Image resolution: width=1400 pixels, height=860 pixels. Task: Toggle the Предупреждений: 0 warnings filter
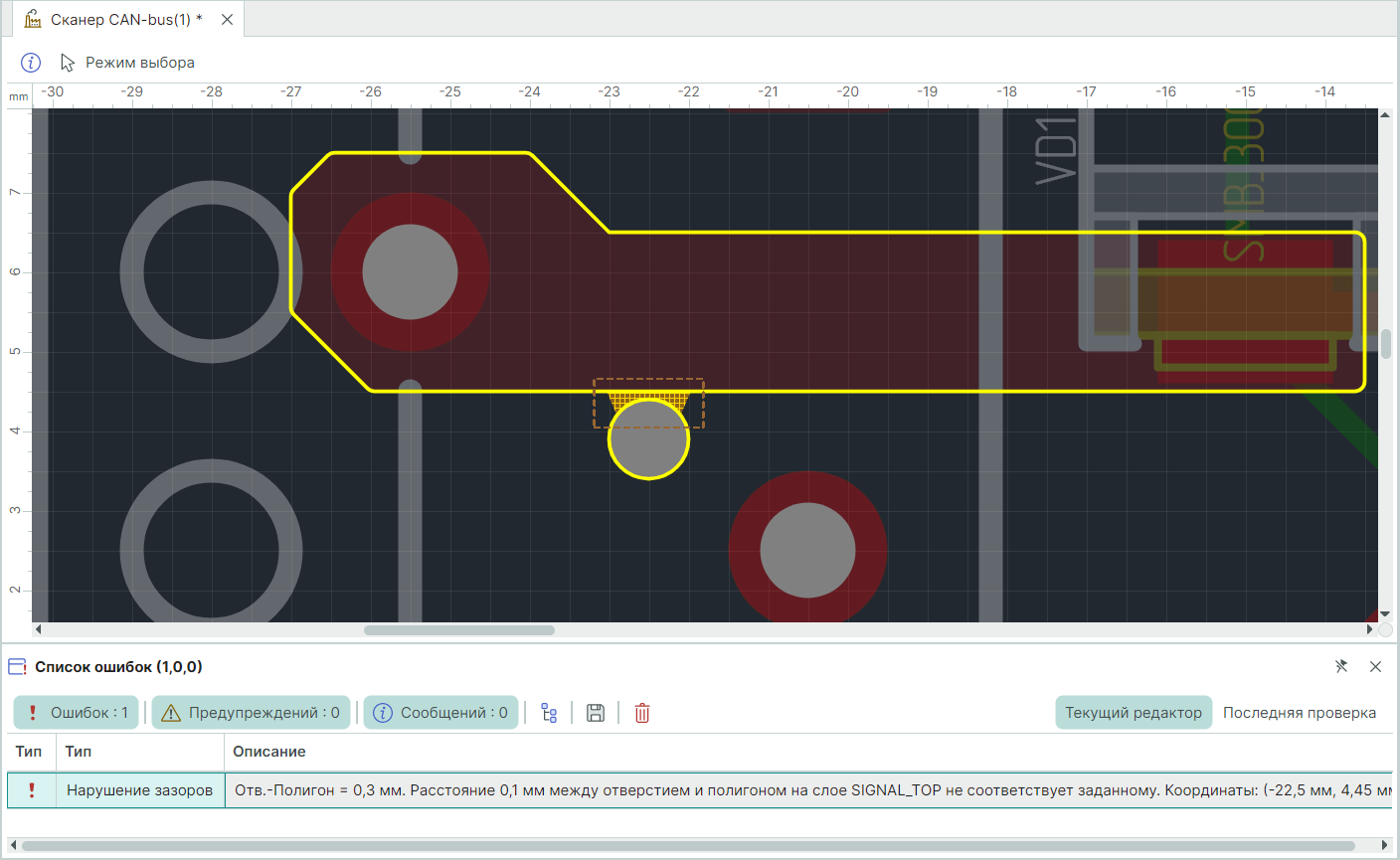click(251, 713)
